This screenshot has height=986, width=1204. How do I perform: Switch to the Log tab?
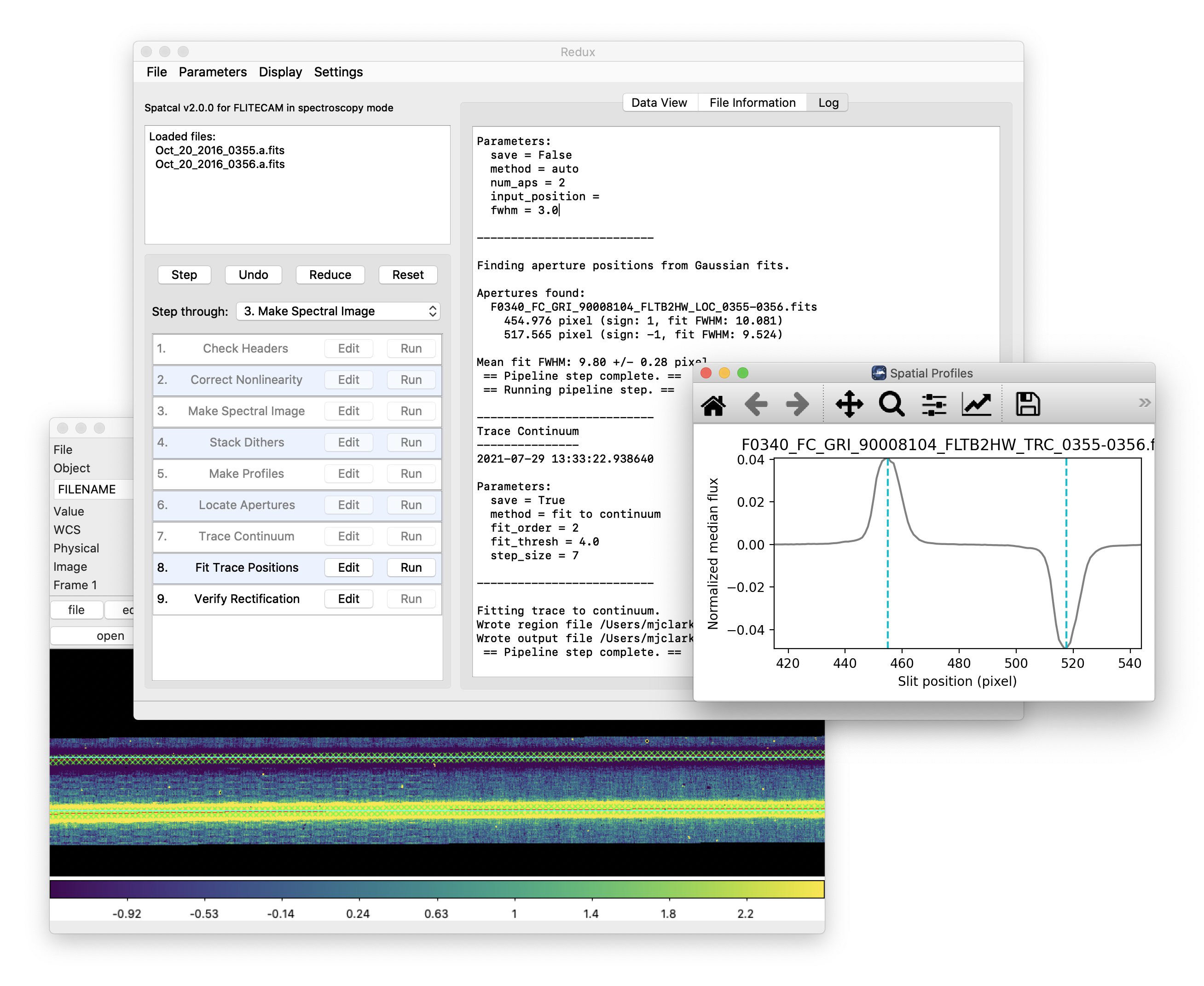click(x=828, y=103)
